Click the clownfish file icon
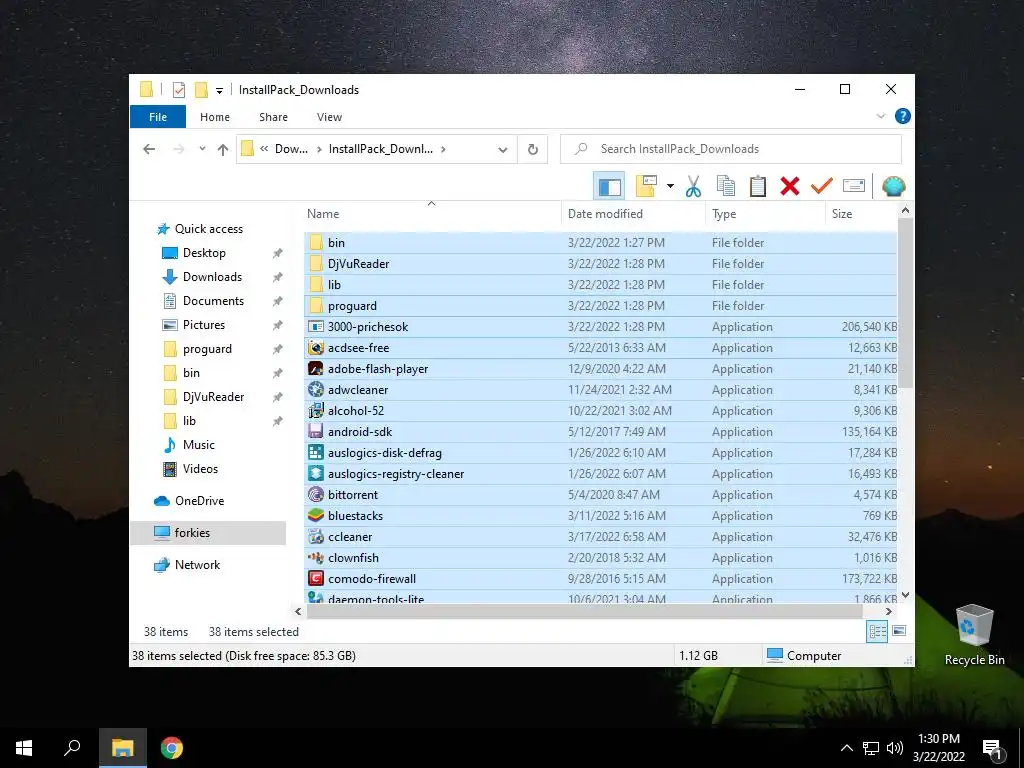 [316, 558]
